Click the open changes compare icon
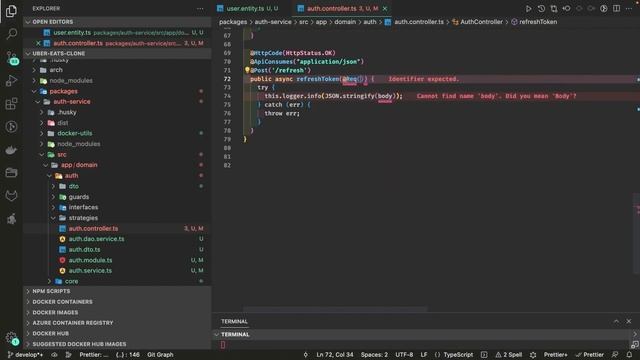This screenshot has width=640, height=360. 554,9
